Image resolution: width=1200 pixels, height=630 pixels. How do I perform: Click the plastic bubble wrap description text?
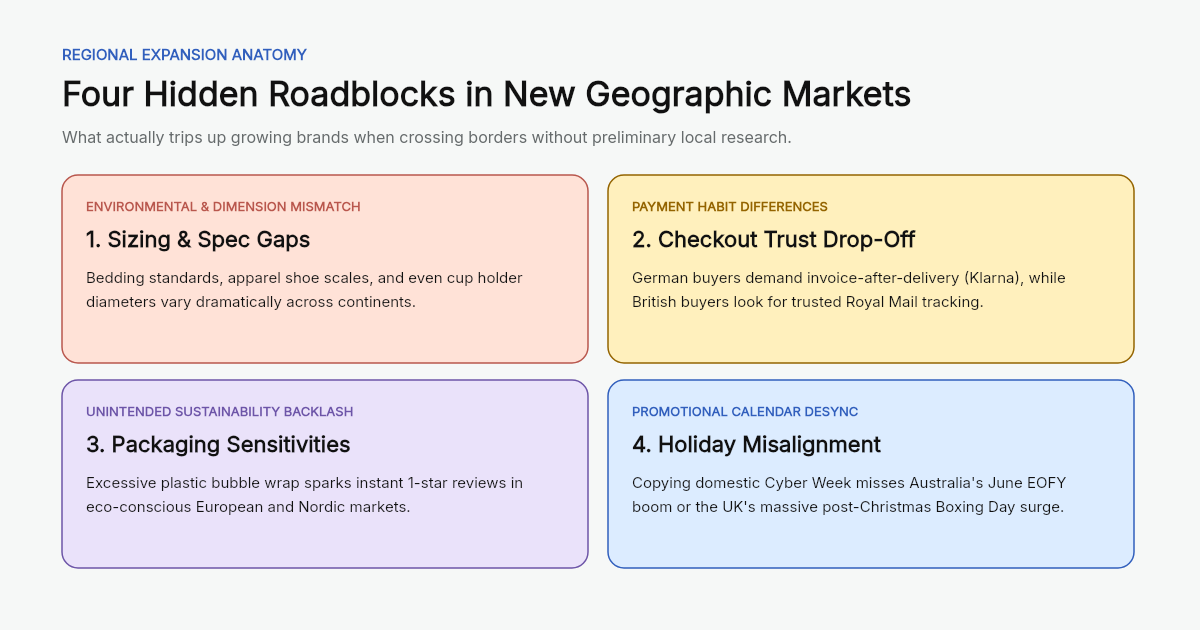point(304,495)
